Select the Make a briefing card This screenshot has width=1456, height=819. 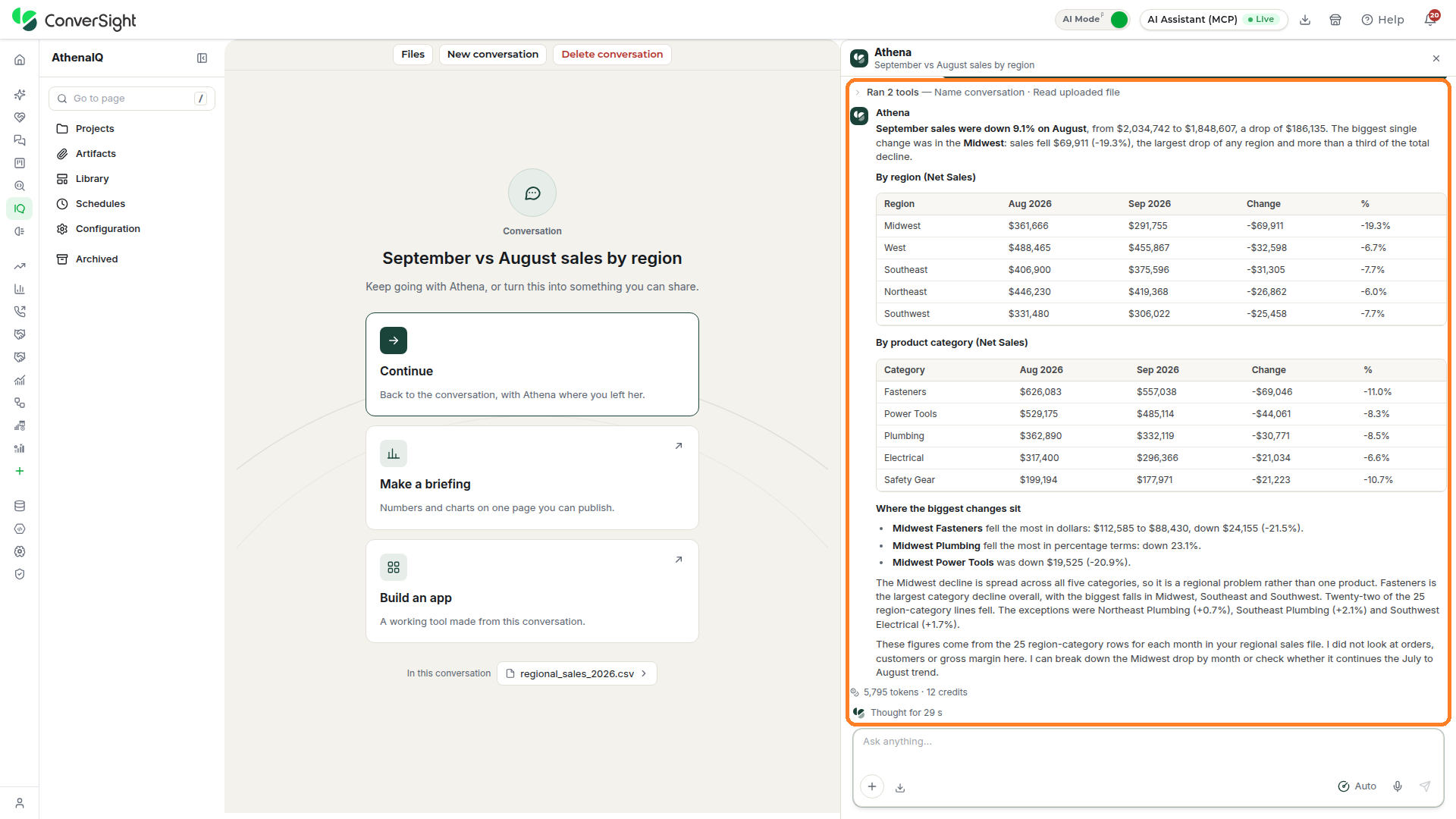click(x=532, y=478)
